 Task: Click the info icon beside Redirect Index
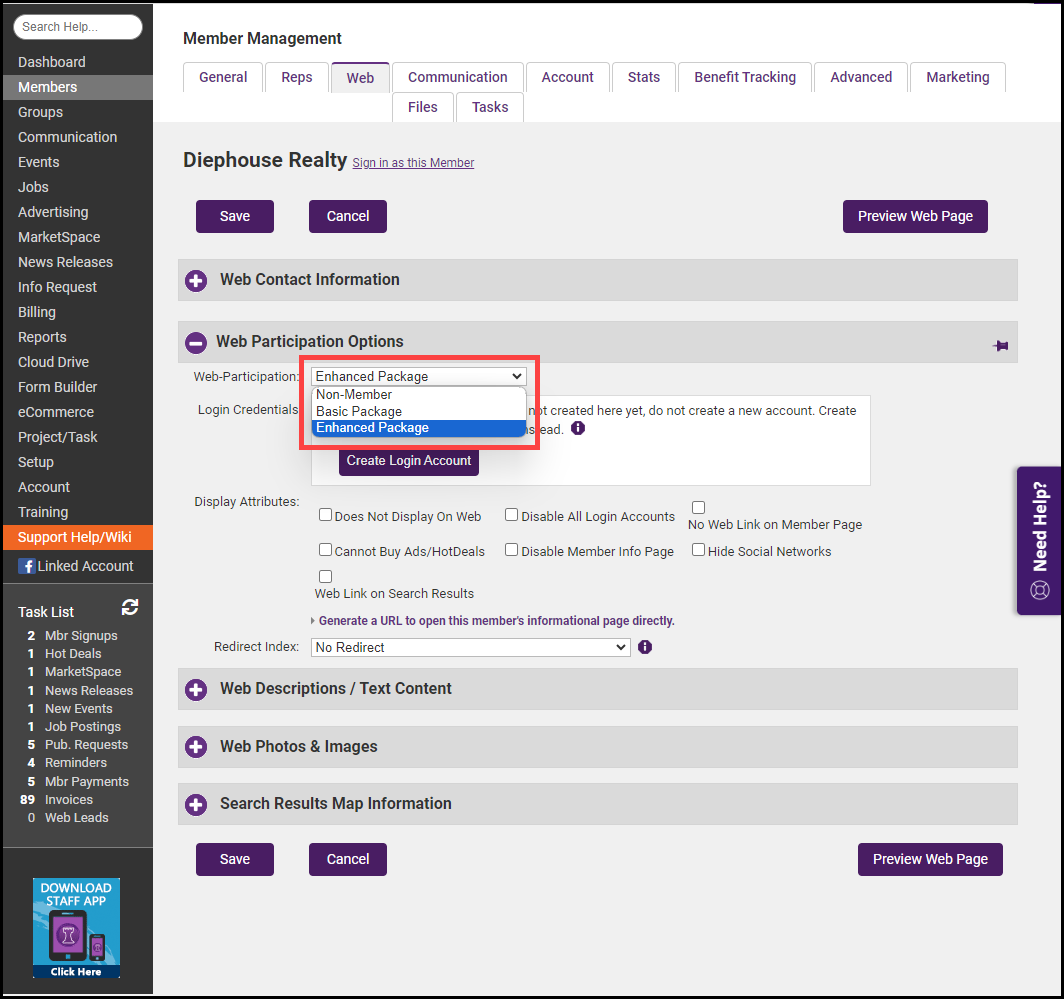point(645,647)
